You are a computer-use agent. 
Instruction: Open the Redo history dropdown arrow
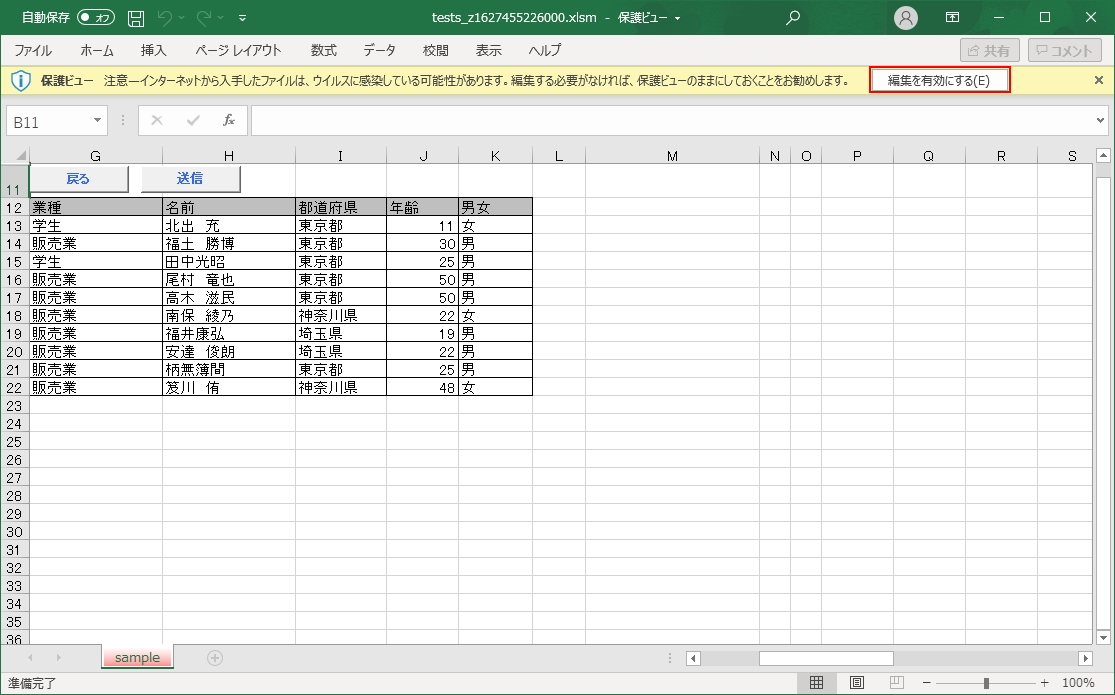tap(221, 18)
